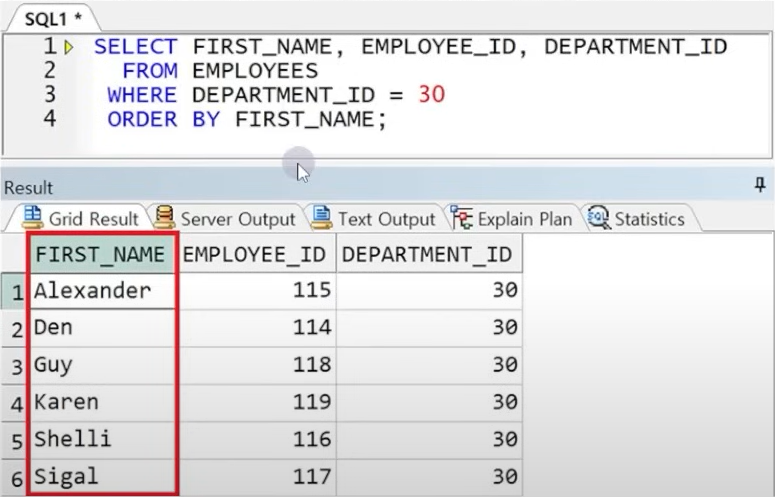The image size is (775, 497).
Task: Click the line 1 execution arrow marker
Action: 69,47
